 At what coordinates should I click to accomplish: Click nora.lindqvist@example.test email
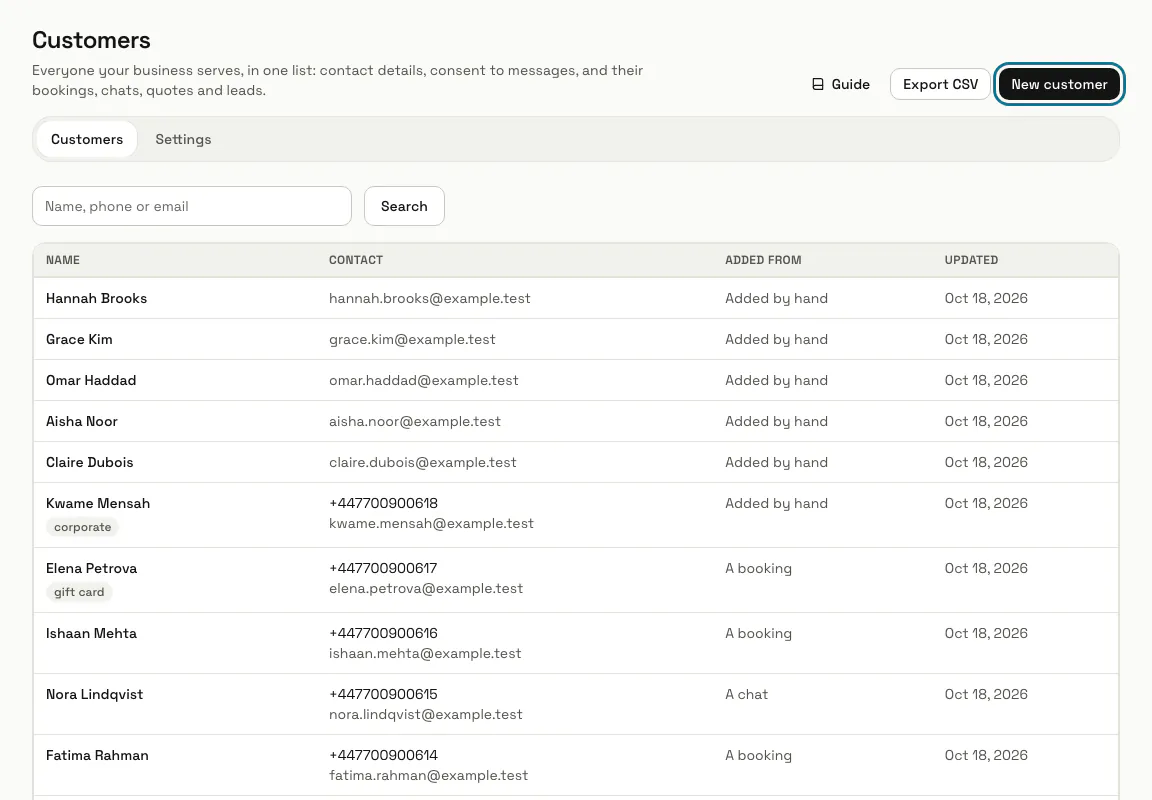coord(425,715)
